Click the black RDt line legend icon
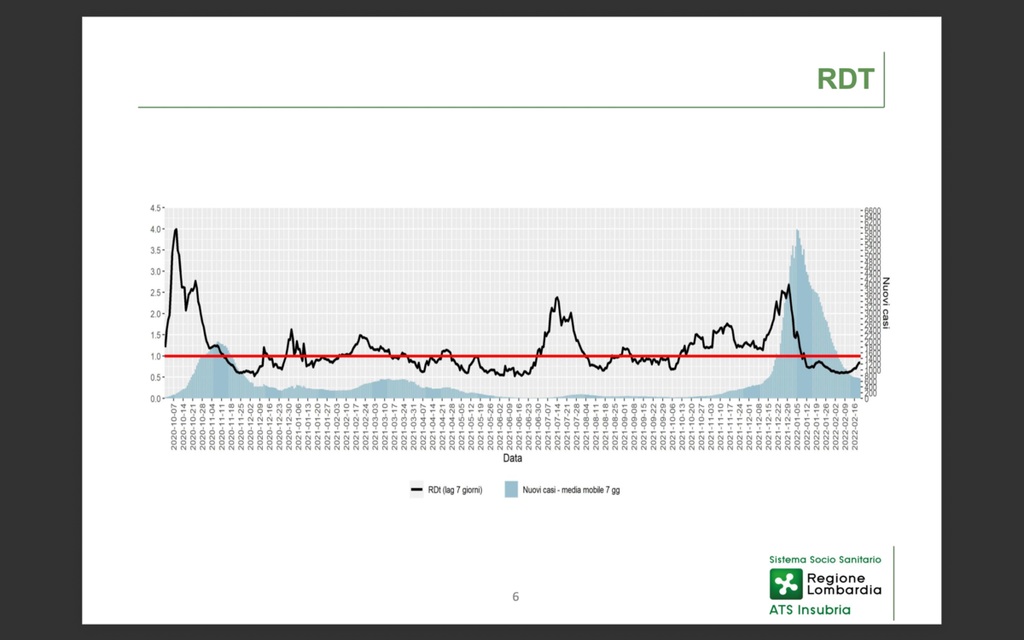Viewport: 1024px width, 640px height. click(417, 490)
